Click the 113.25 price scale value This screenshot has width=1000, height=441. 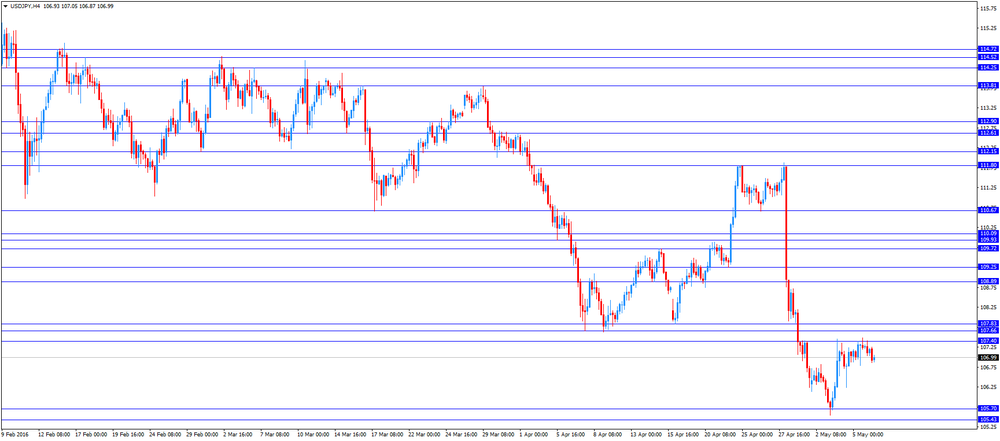pyautogui.click(x=987, y=108)
